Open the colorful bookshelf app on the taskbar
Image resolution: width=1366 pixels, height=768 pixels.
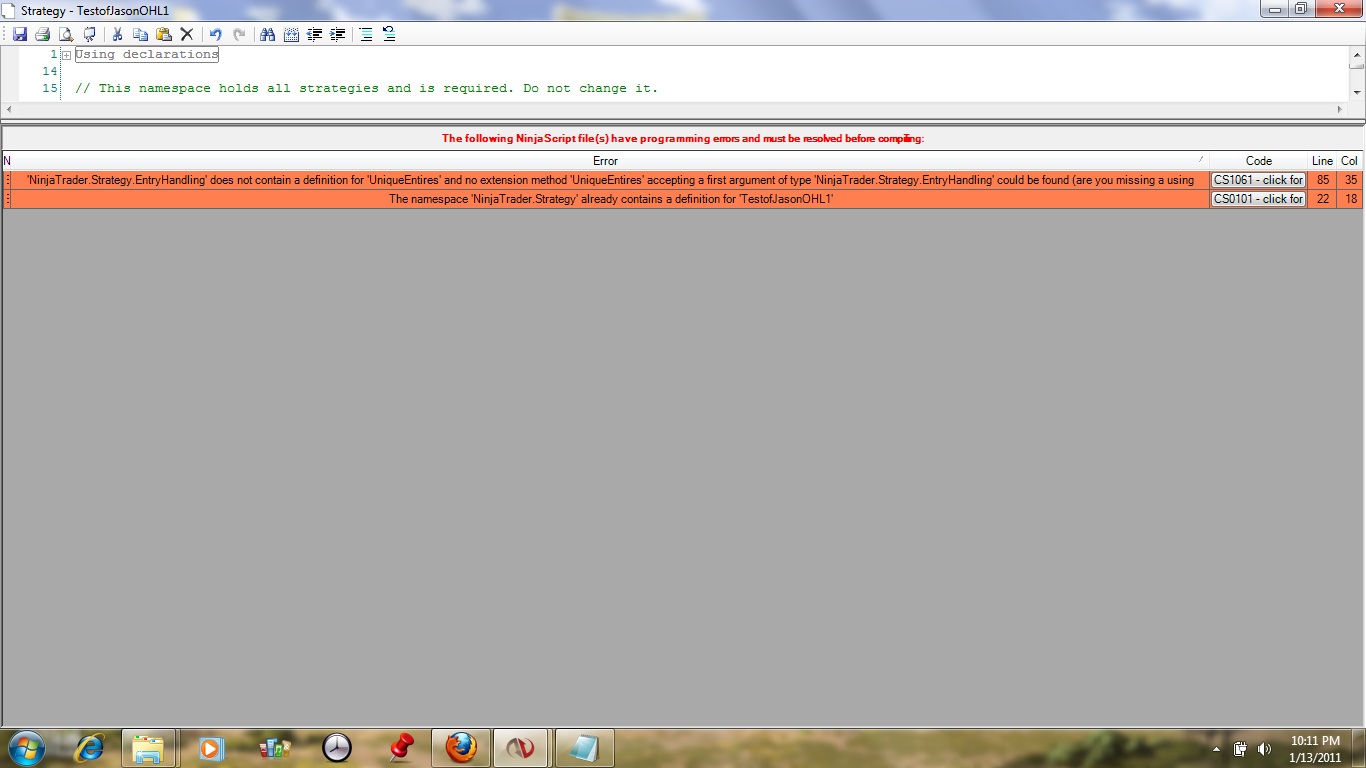click(273, 747)
